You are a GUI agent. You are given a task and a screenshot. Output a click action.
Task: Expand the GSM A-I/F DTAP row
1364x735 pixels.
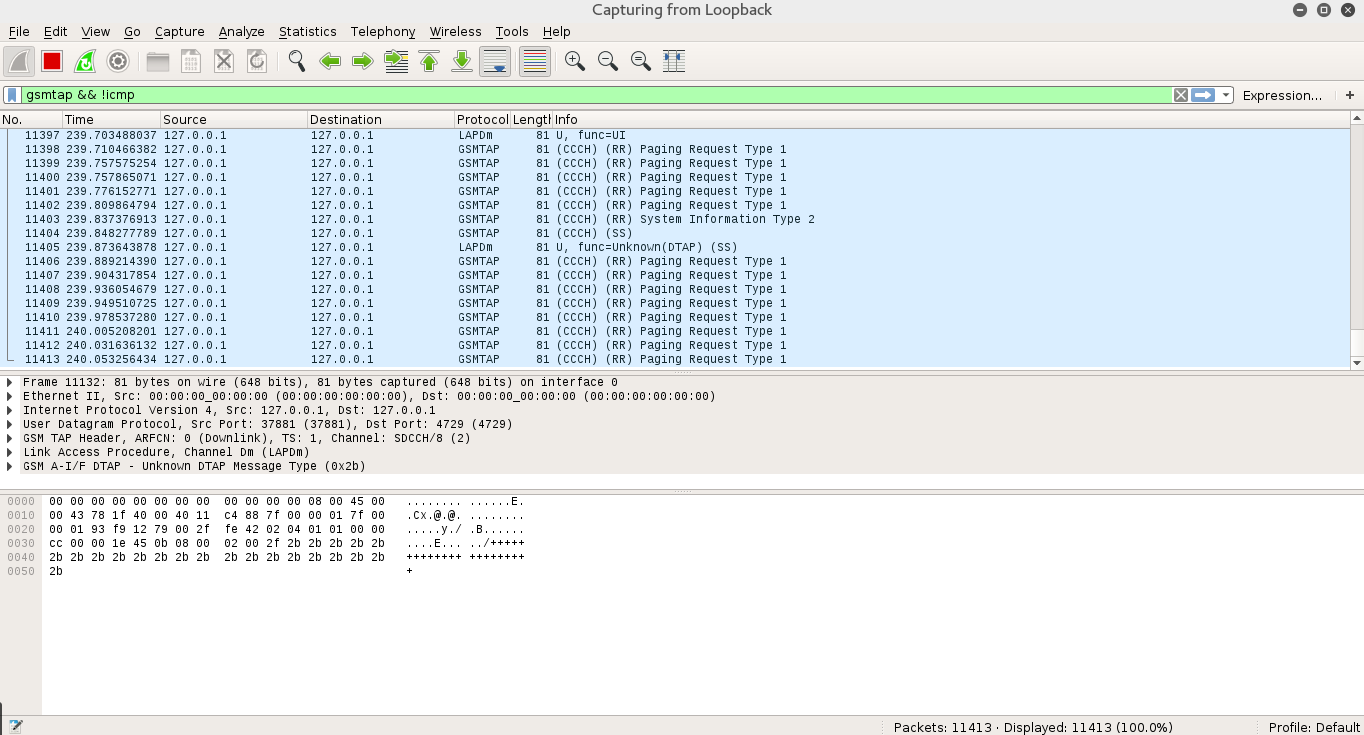10,466
